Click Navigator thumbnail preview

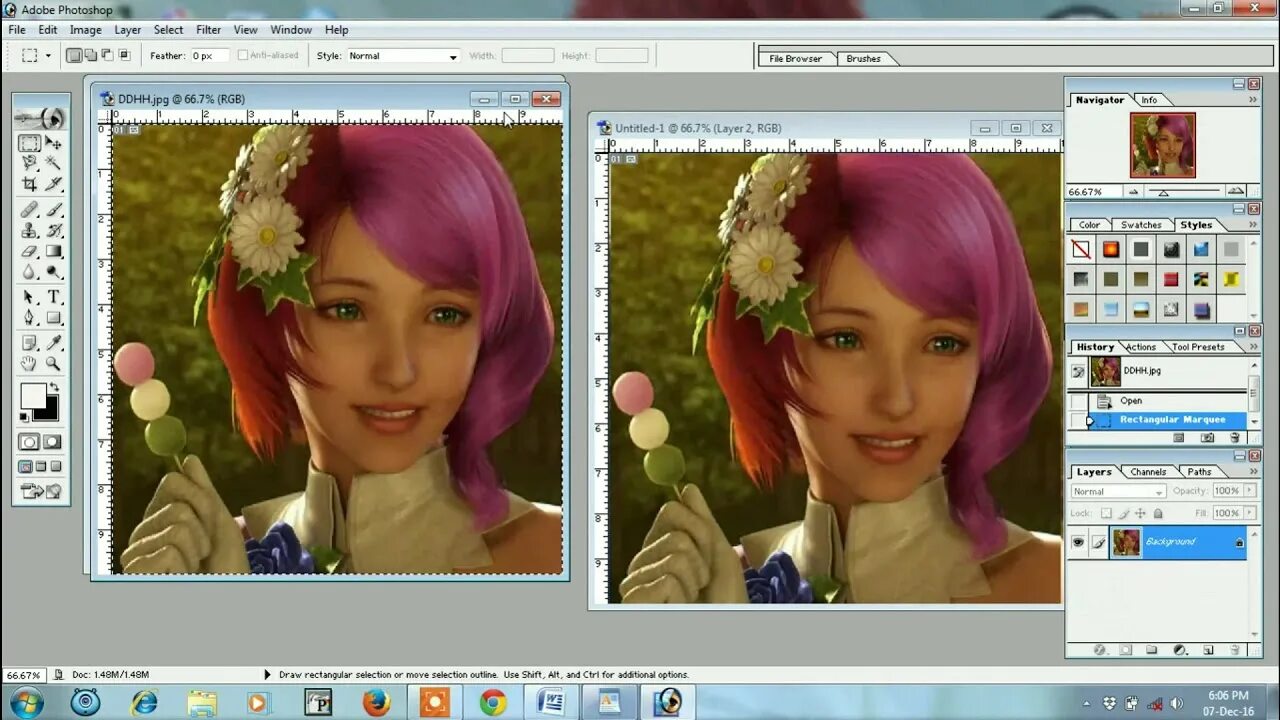[x=1163, y=145]
